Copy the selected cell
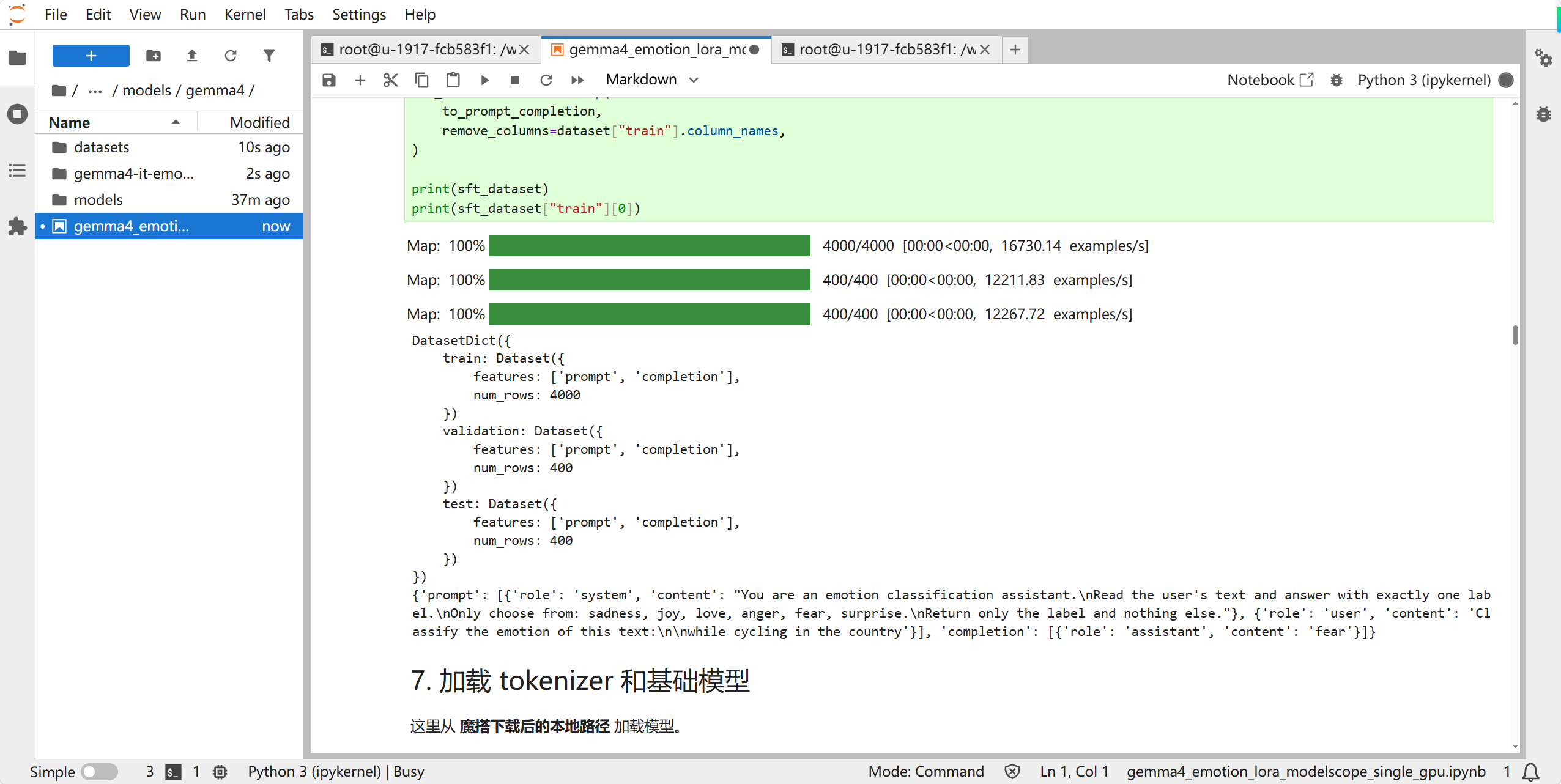 [422, 80]
